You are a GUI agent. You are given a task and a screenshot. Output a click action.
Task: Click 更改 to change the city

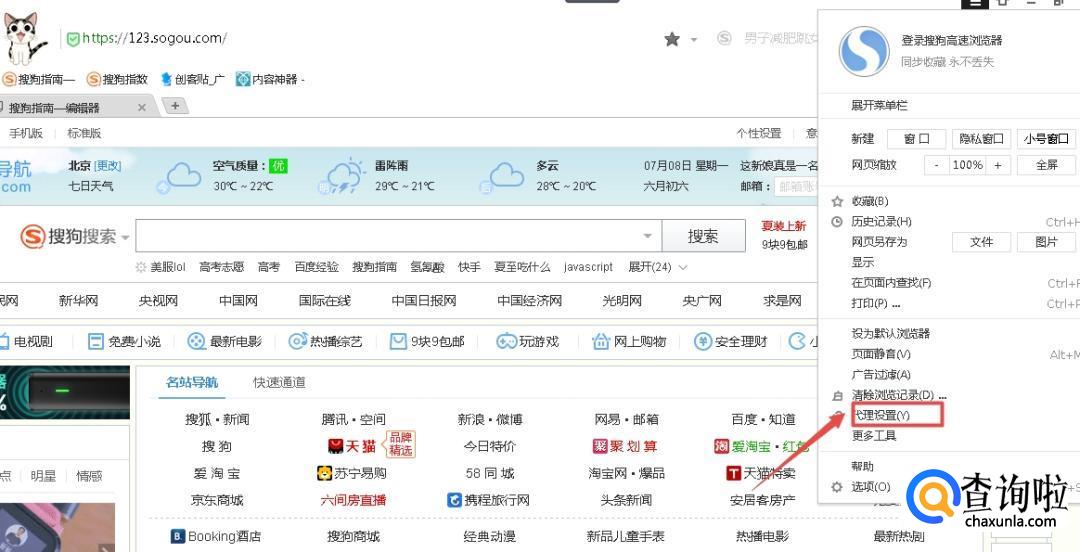107,165
